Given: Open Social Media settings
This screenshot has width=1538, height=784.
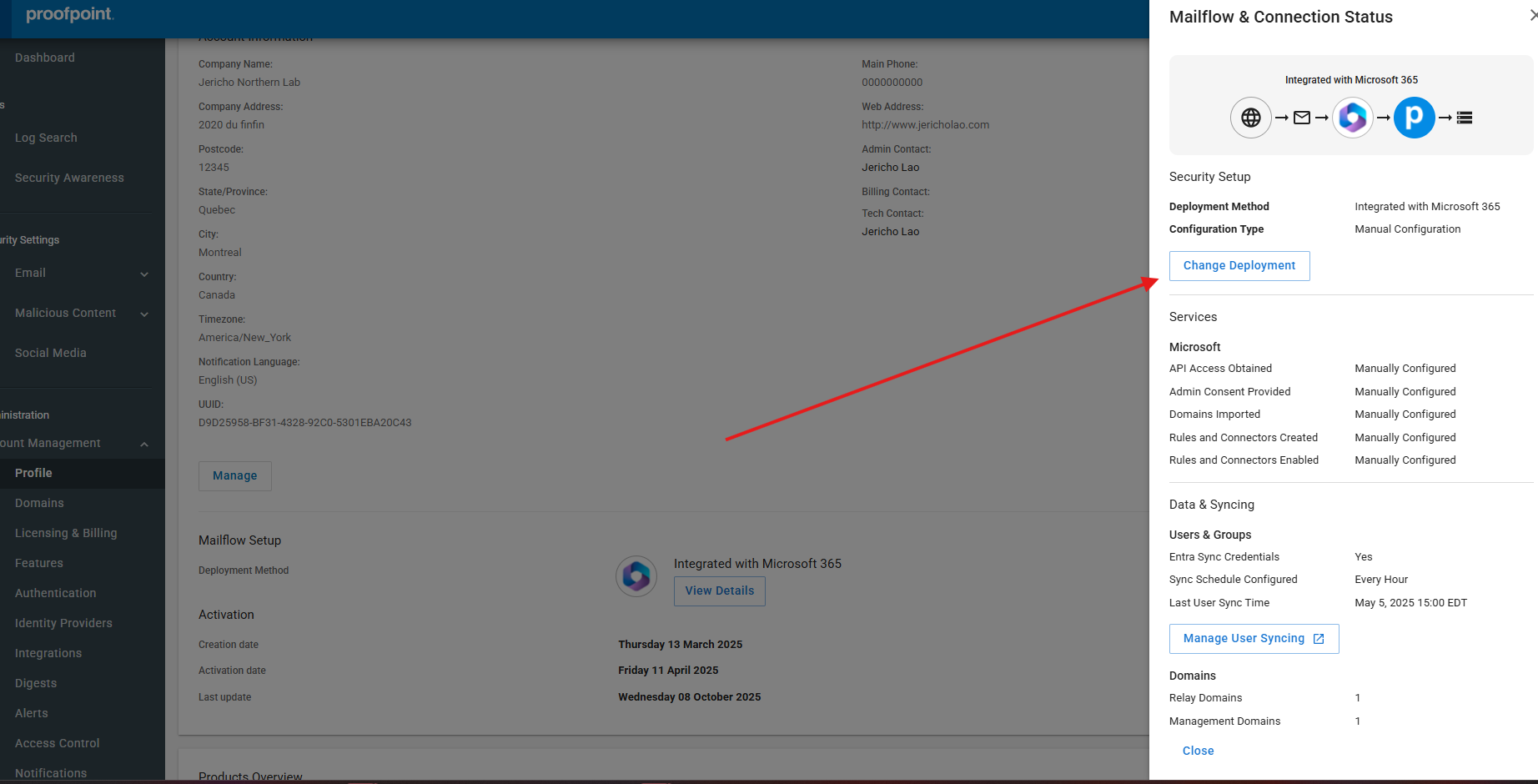Looking at the screenshot, I should point(51,353).
